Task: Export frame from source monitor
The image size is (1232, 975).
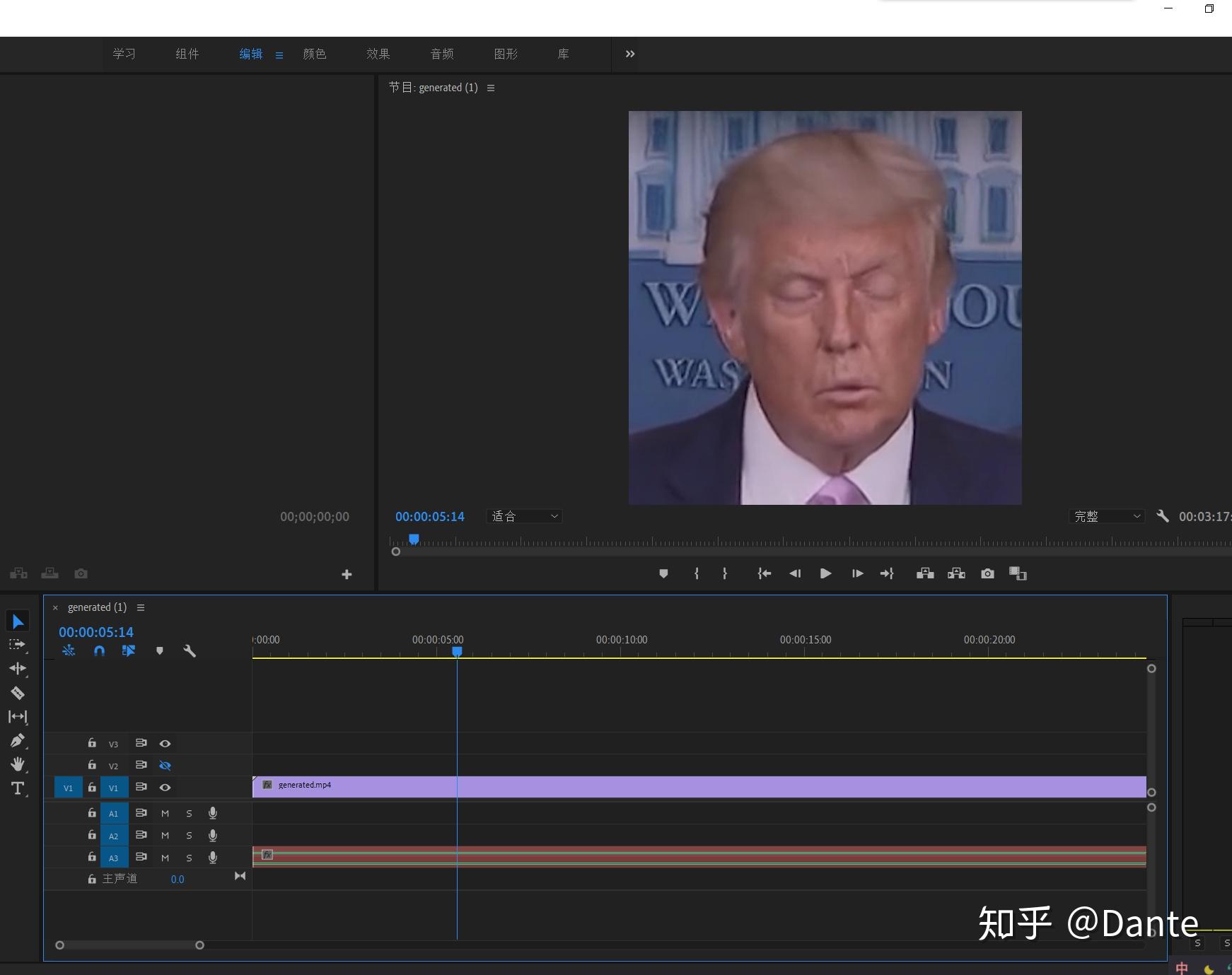Action: [81, 573]
